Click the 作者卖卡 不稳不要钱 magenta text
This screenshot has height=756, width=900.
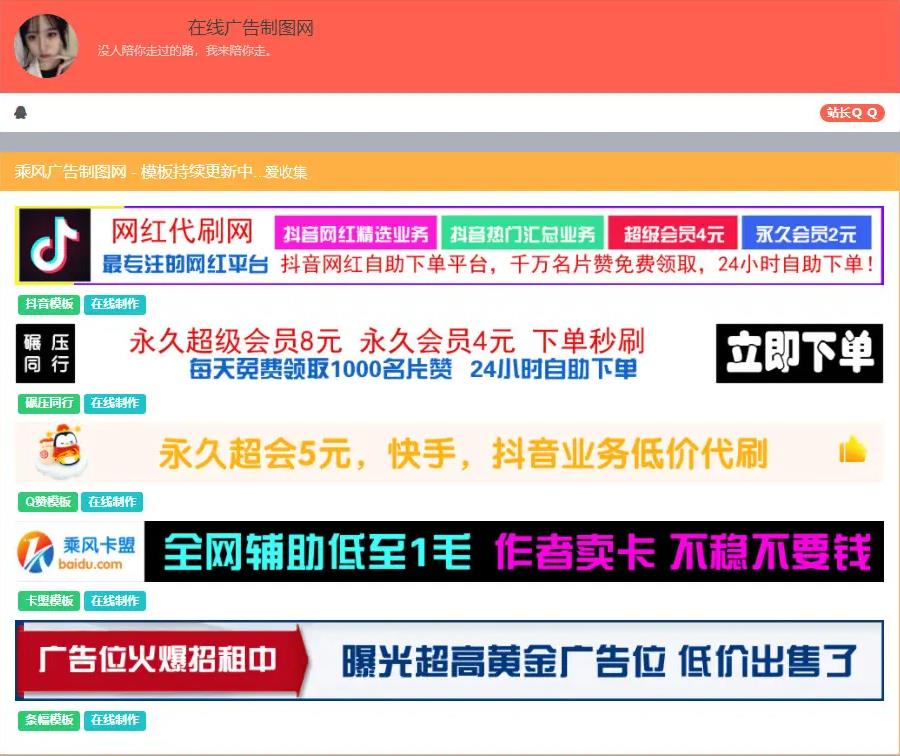coord(683,552)
